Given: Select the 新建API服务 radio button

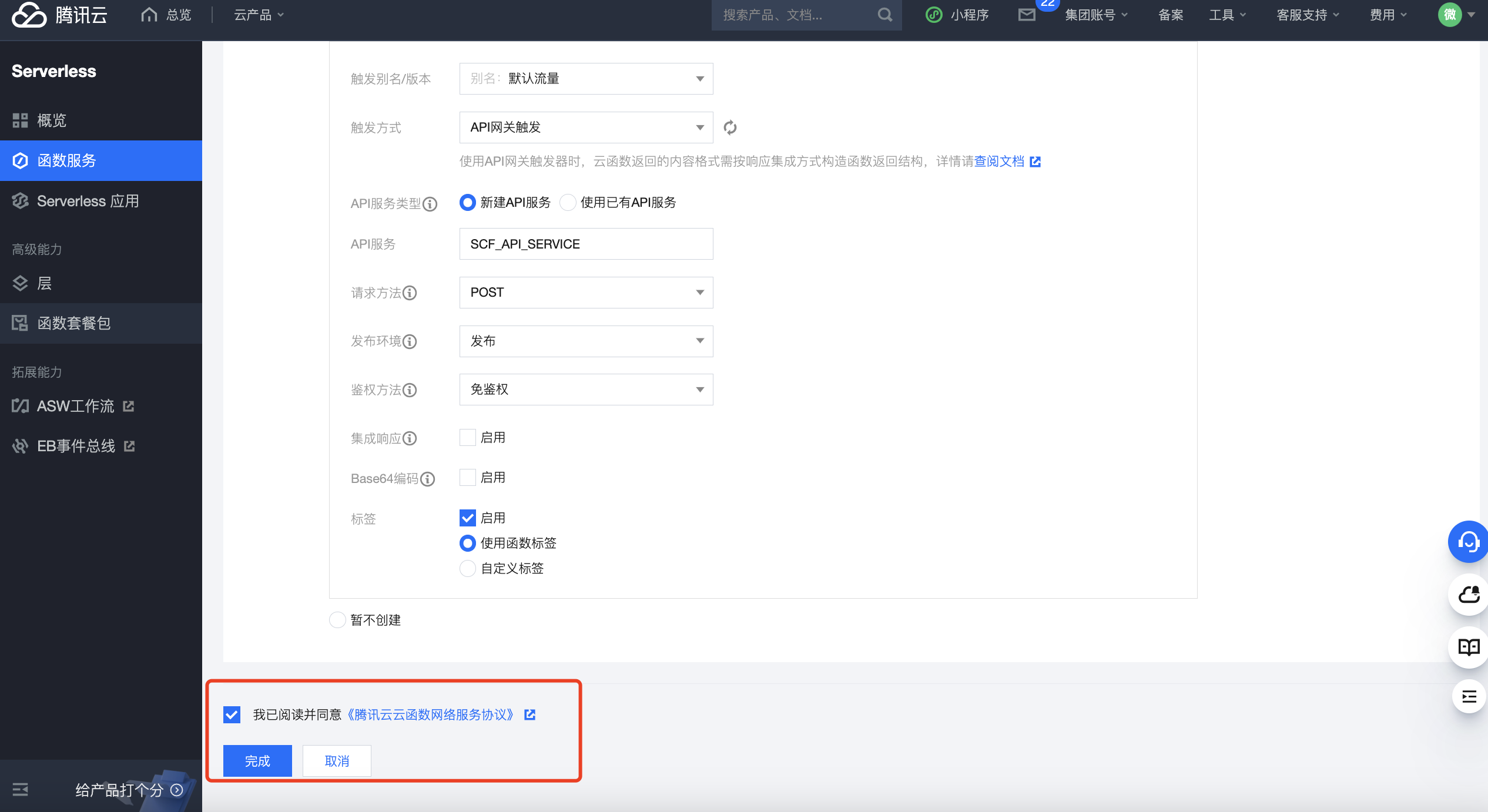Looking at the screenshot, I should pos(468,203).
